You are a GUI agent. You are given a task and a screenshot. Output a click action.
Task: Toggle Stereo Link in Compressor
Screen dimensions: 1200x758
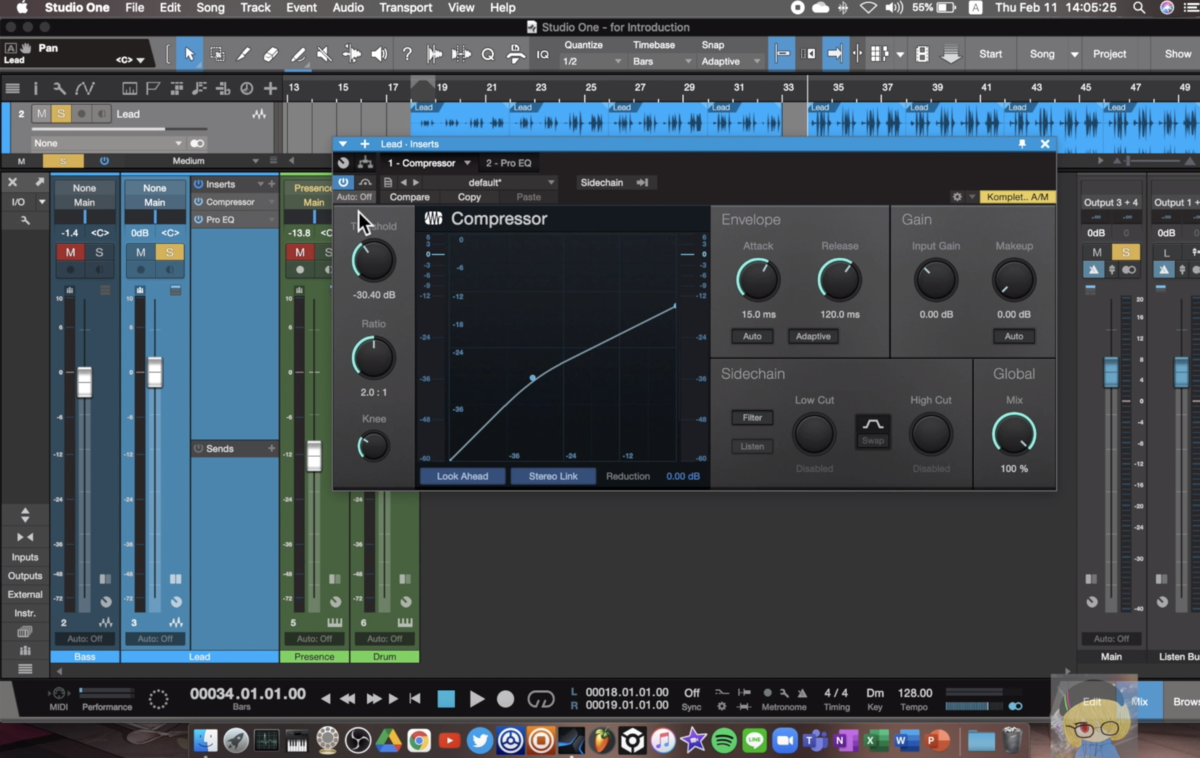point(553,476)
